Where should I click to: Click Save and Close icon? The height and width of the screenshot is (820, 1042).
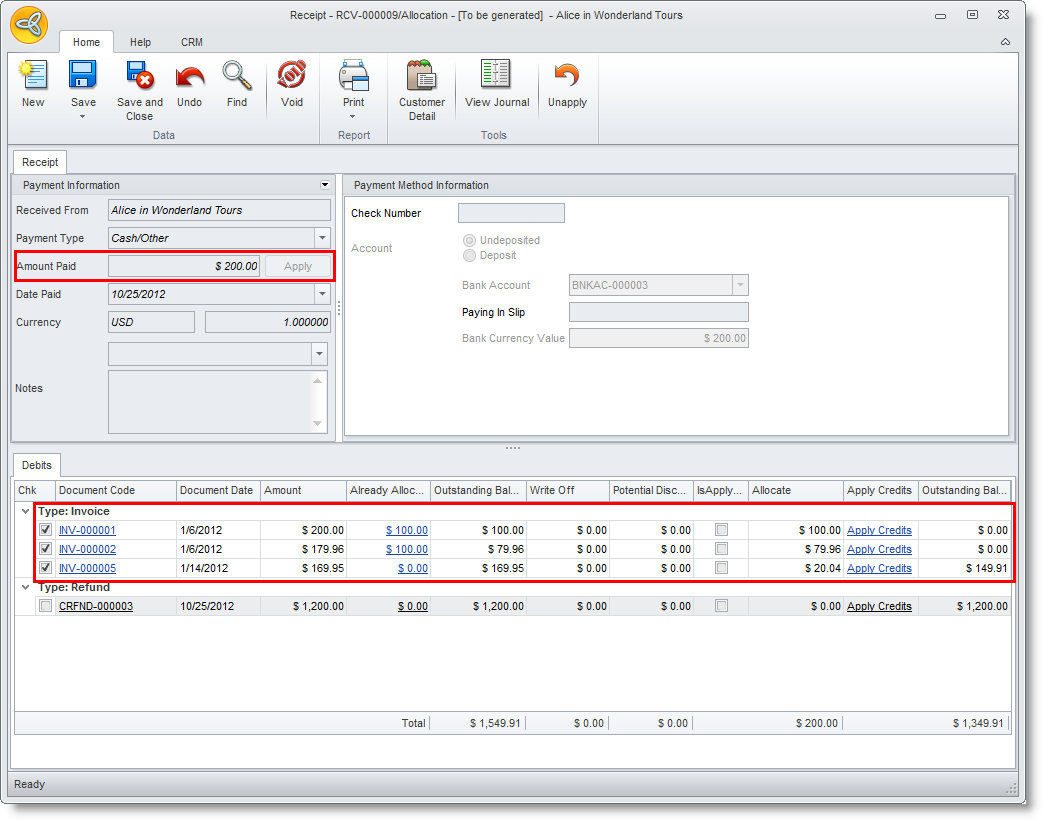[x=139, y=77]
